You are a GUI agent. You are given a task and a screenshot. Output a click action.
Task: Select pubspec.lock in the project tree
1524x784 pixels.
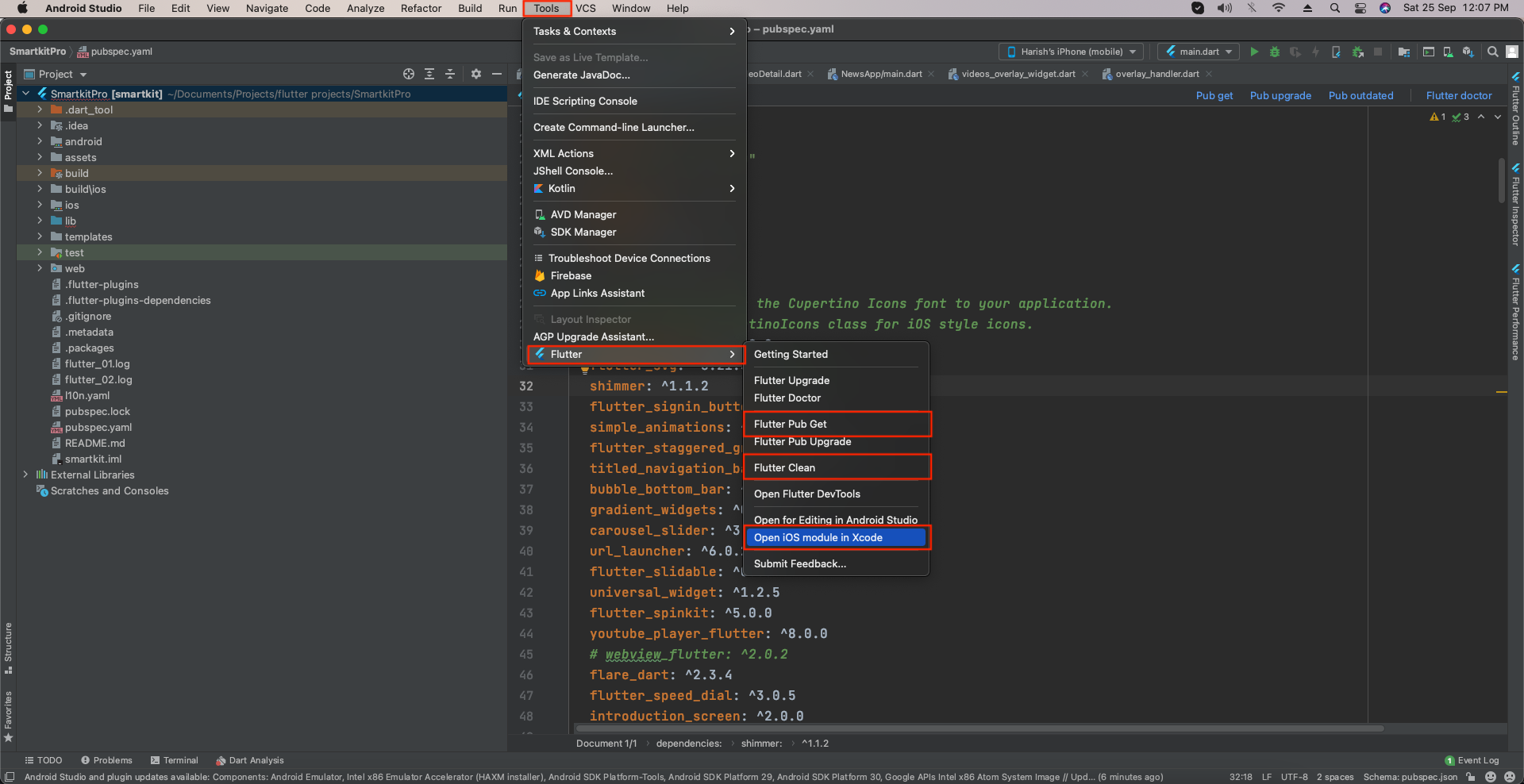coord(97,411)
